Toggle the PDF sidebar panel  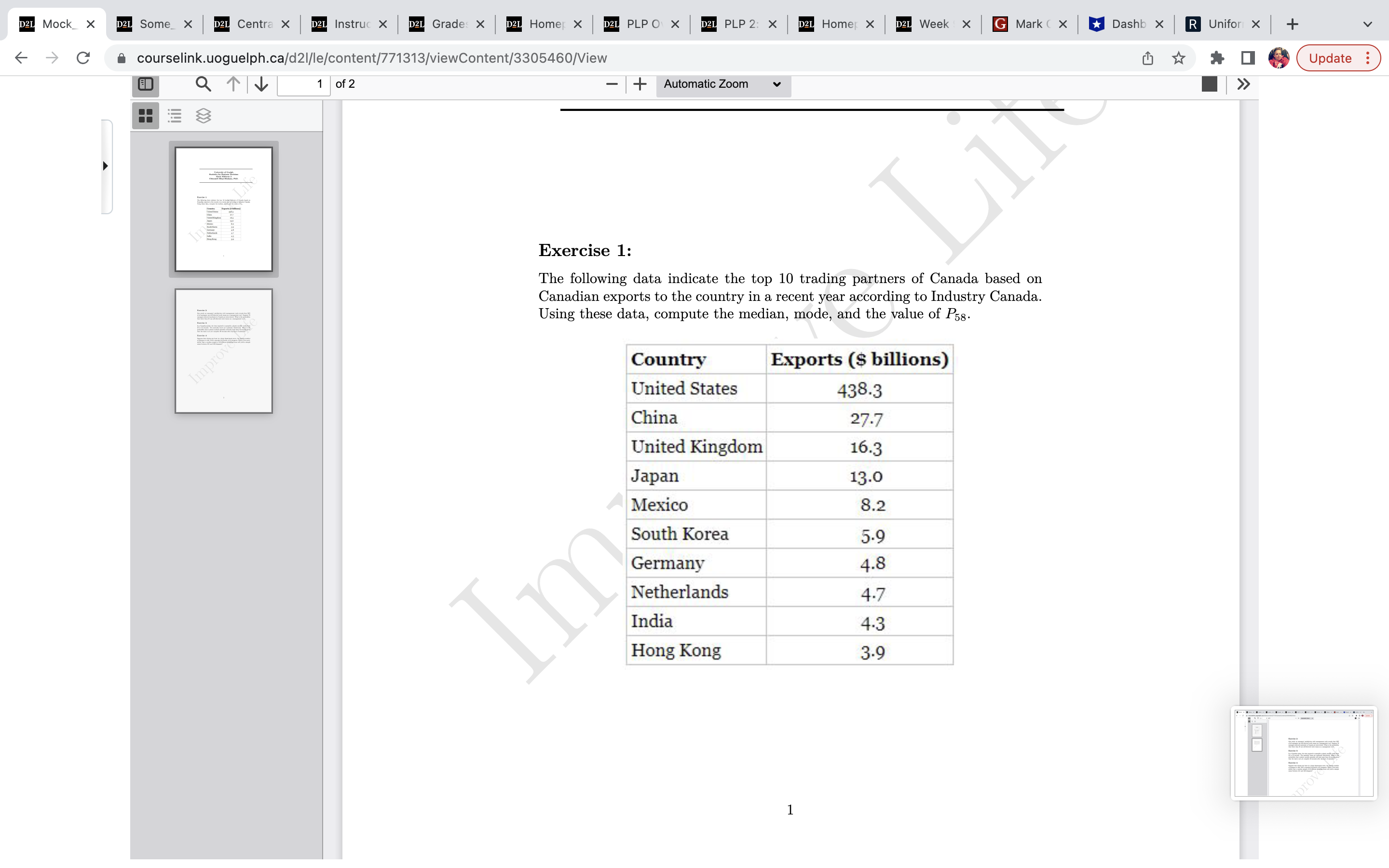[145, 84]
